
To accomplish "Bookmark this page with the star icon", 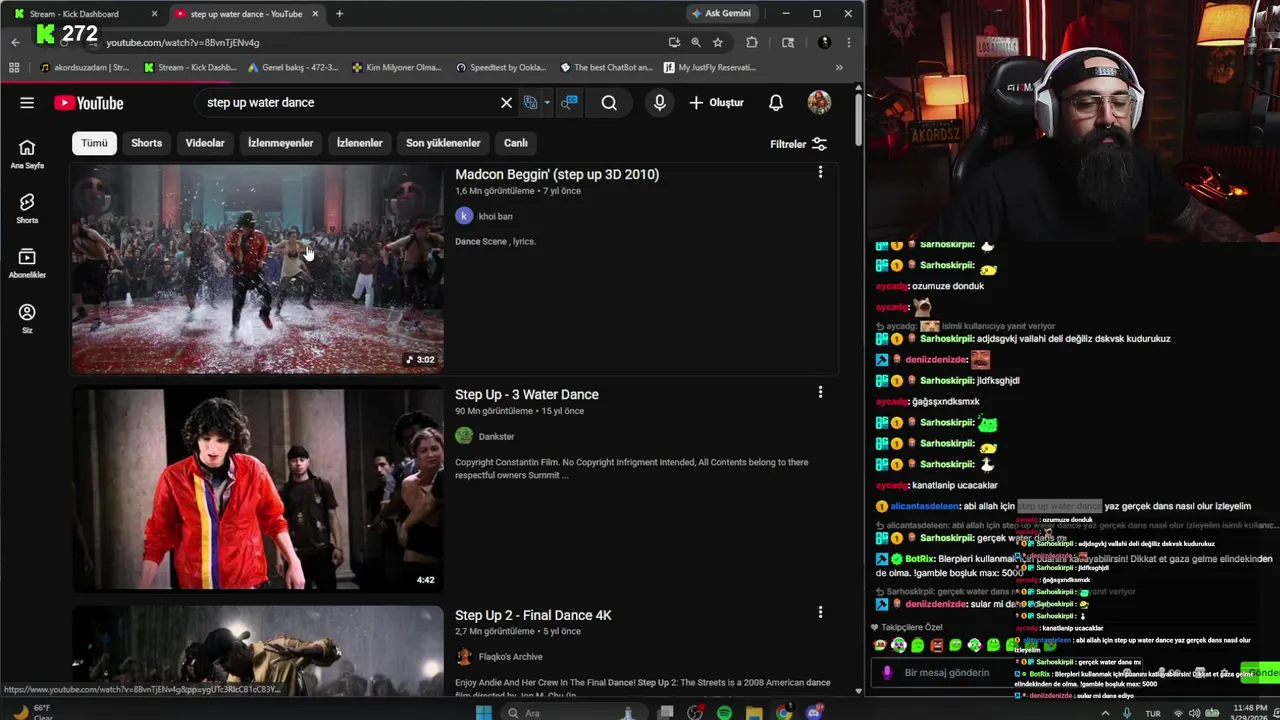I will pyautogui.click(x=717, y=42).
